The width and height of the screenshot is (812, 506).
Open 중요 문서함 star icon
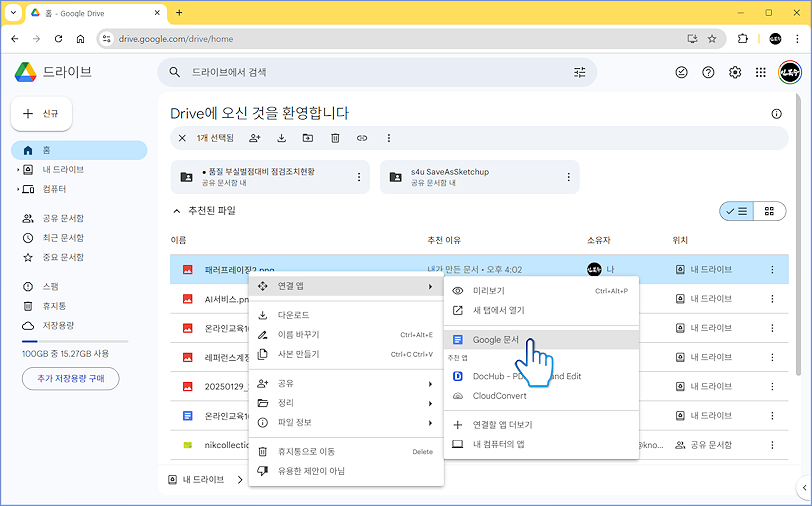28,257
